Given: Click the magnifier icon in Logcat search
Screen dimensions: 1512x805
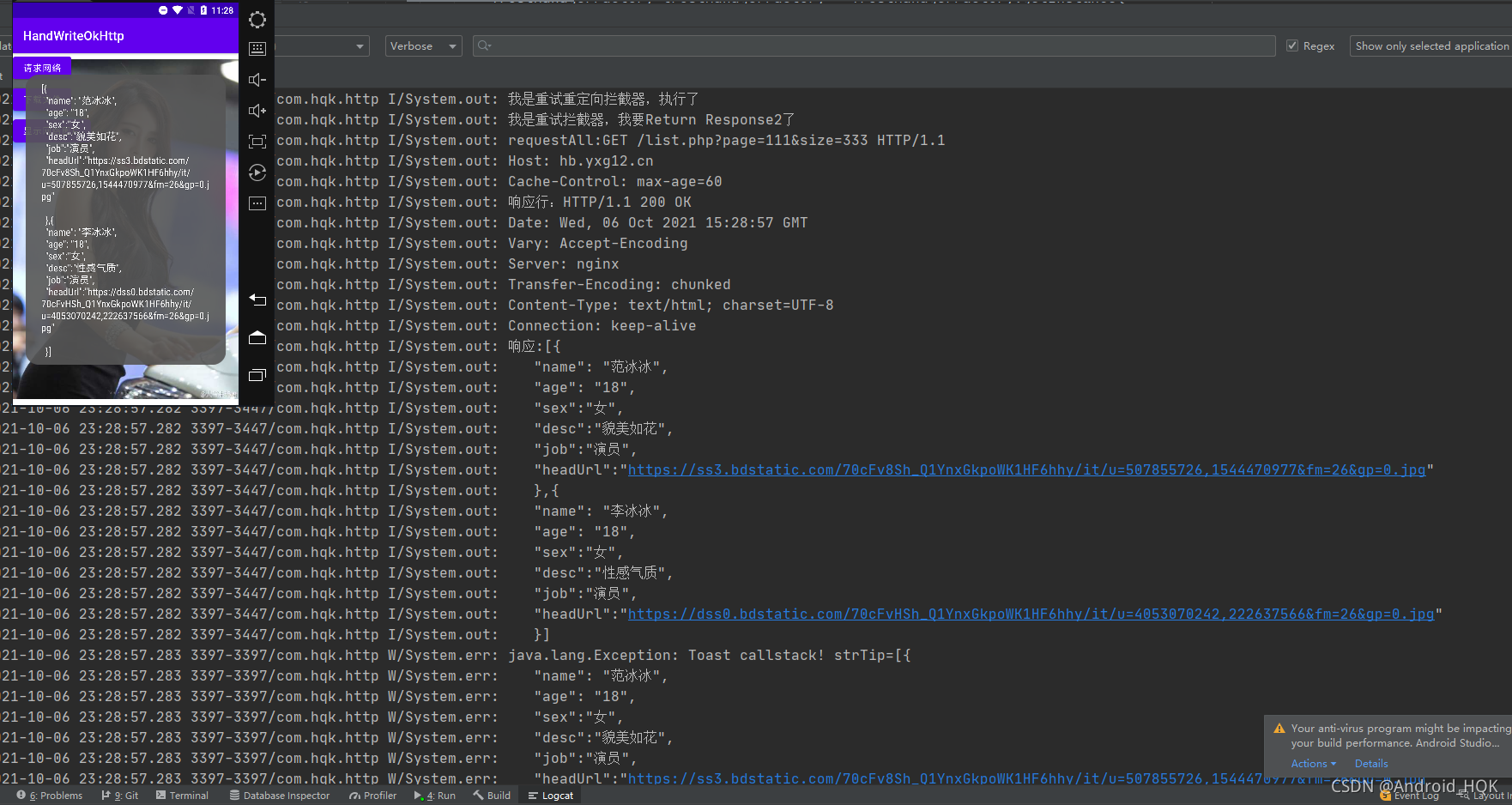Looking at the screenshot, I should (x=484, y=45).
